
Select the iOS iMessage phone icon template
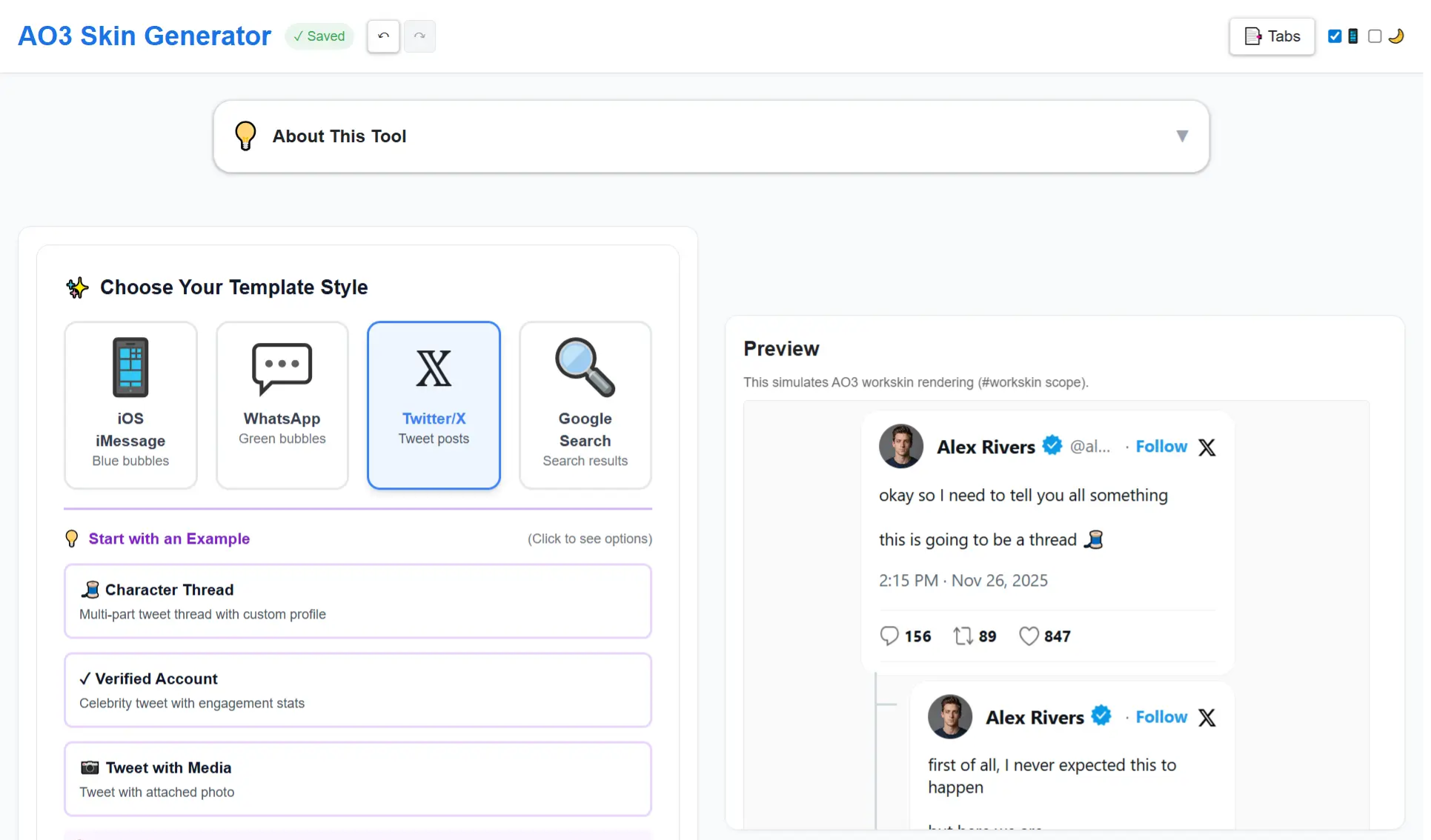click(x=130, y=404)
